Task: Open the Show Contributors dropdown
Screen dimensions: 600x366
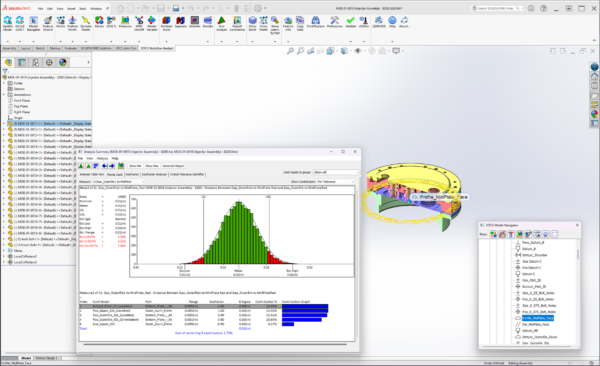Action: coord(336,181)
